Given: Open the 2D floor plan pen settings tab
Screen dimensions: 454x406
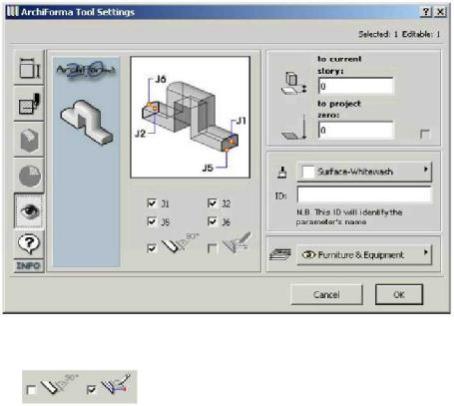Looking at the screenshot, I should (x=29, y=104).
